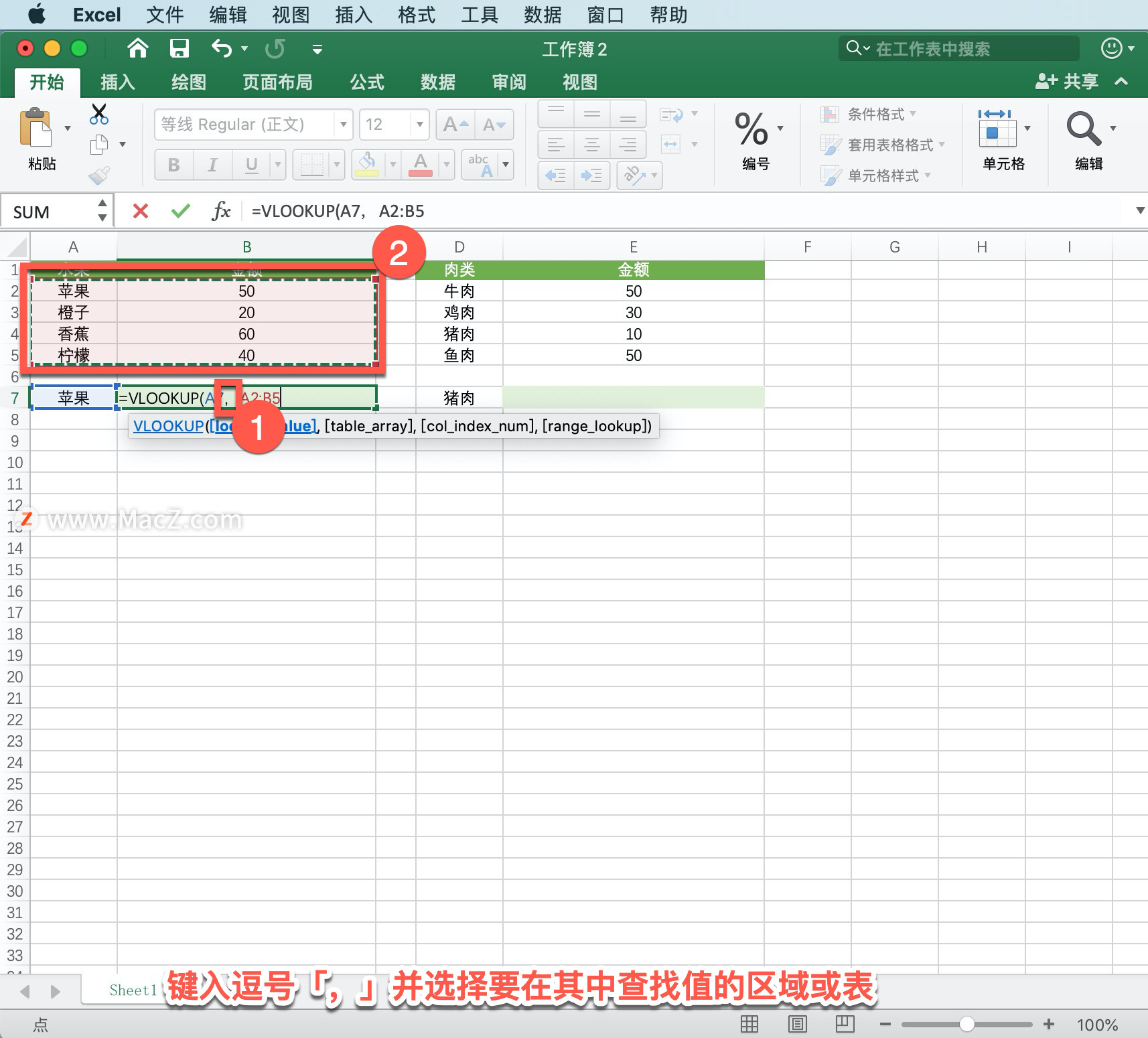The image size is (1148, 1038).
Task: Open the 工具 menu in menu bar
Action: point(480,15)
